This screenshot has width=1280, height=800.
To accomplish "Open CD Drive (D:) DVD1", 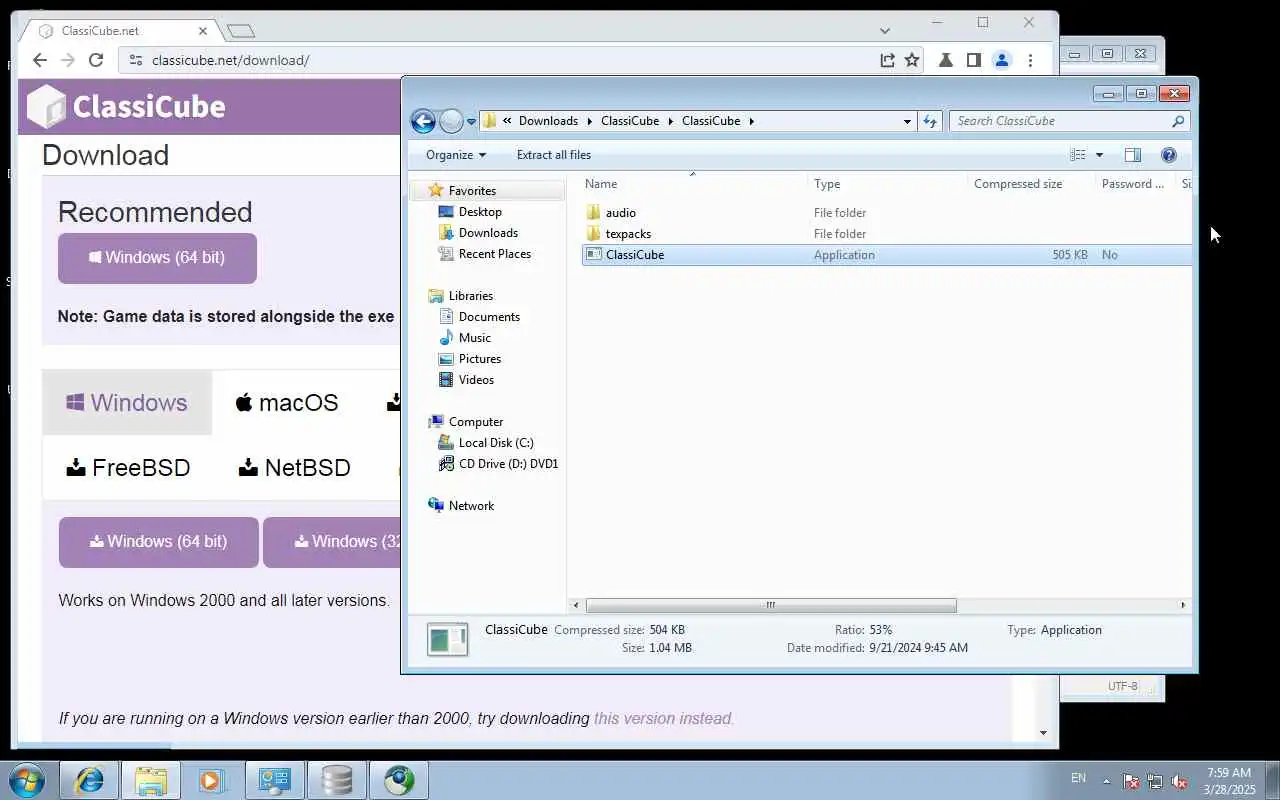I will [x=507, y=464].
